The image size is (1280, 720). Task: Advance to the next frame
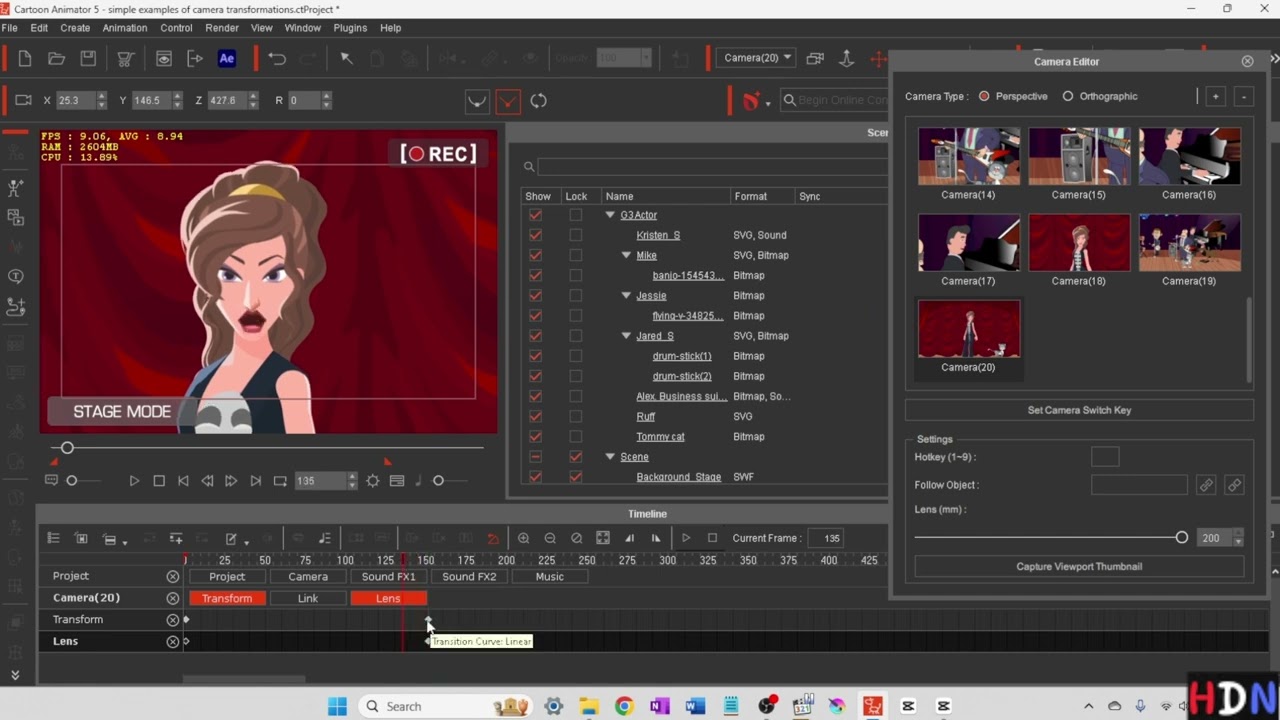231,481
